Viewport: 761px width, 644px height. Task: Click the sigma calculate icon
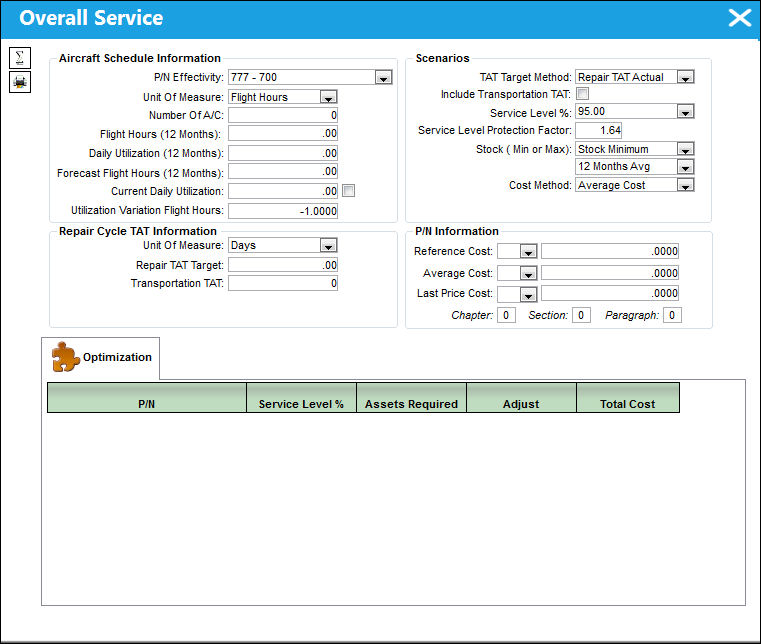click(20, 58)
